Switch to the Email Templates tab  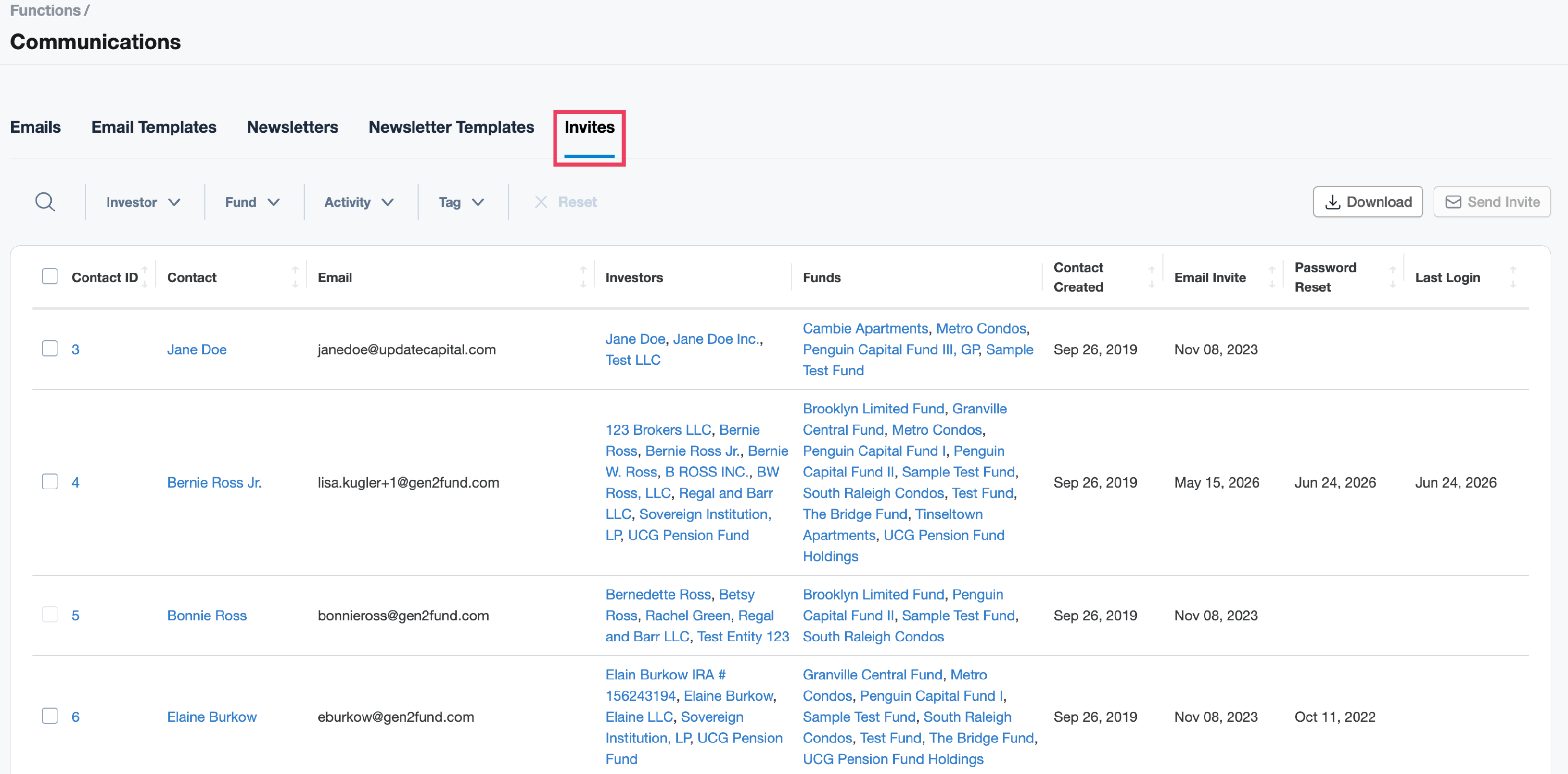point(154,127)
